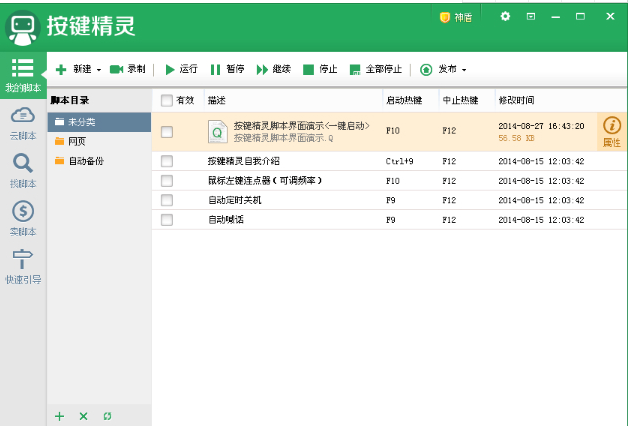
Task: Check the box for 自动定时关机 script
Action: [x=167, y=199]
